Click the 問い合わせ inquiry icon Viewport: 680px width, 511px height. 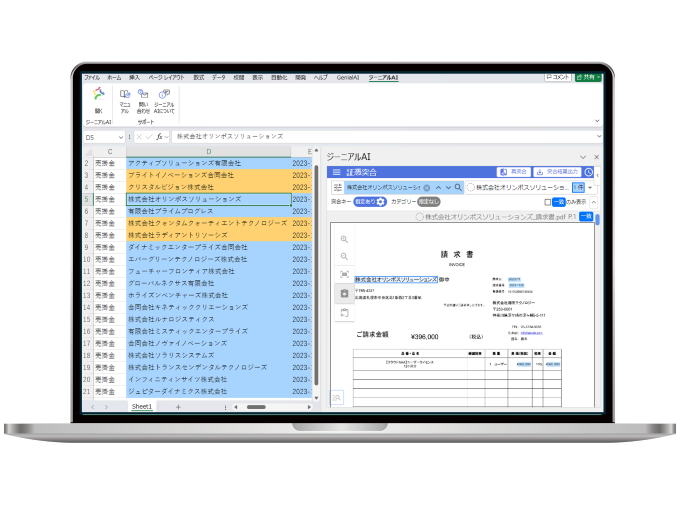tap(144, 100)
